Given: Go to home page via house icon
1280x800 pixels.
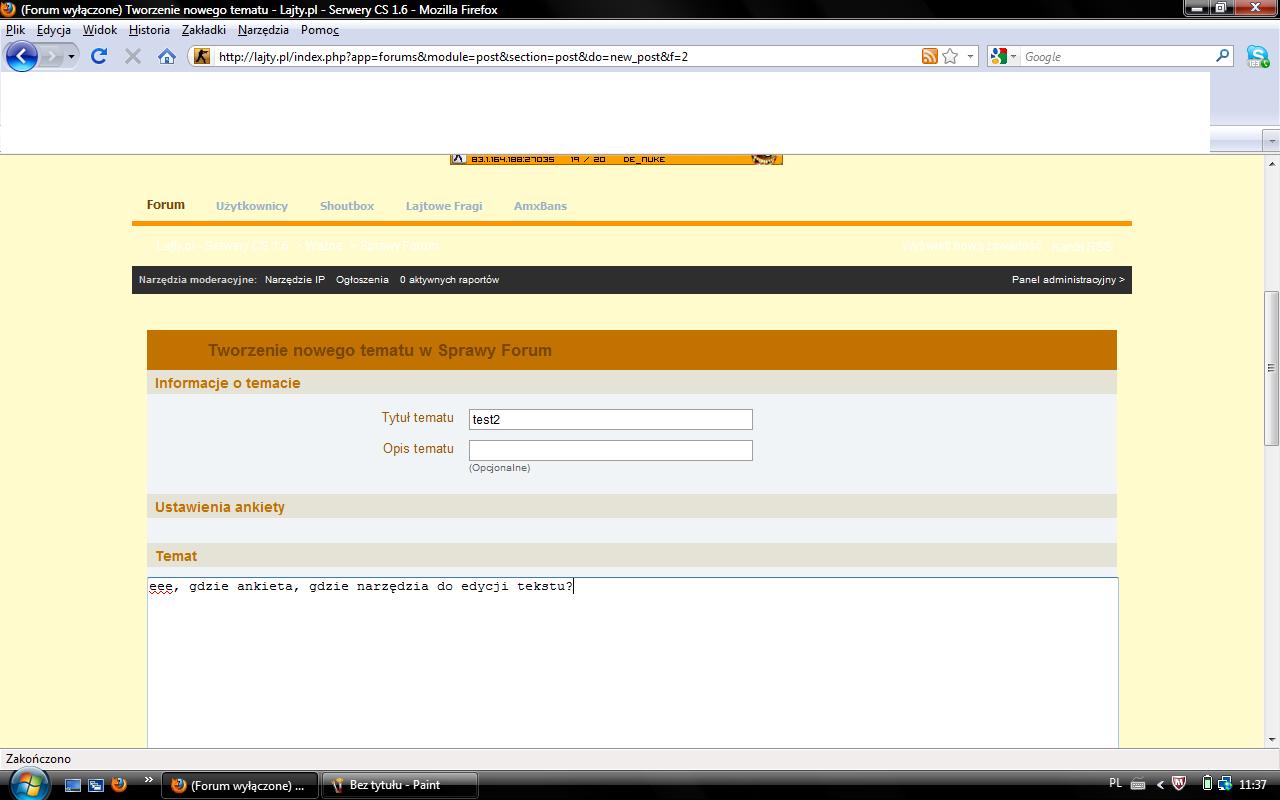Looking at the screenshot, I should 167,56.
